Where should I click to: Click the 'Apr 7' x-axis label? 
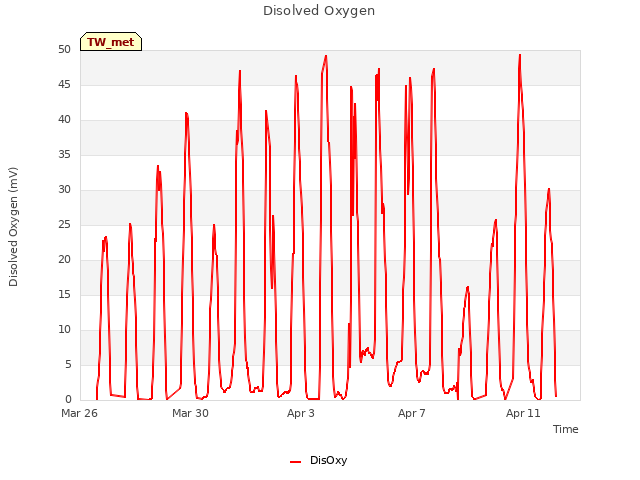412,413
